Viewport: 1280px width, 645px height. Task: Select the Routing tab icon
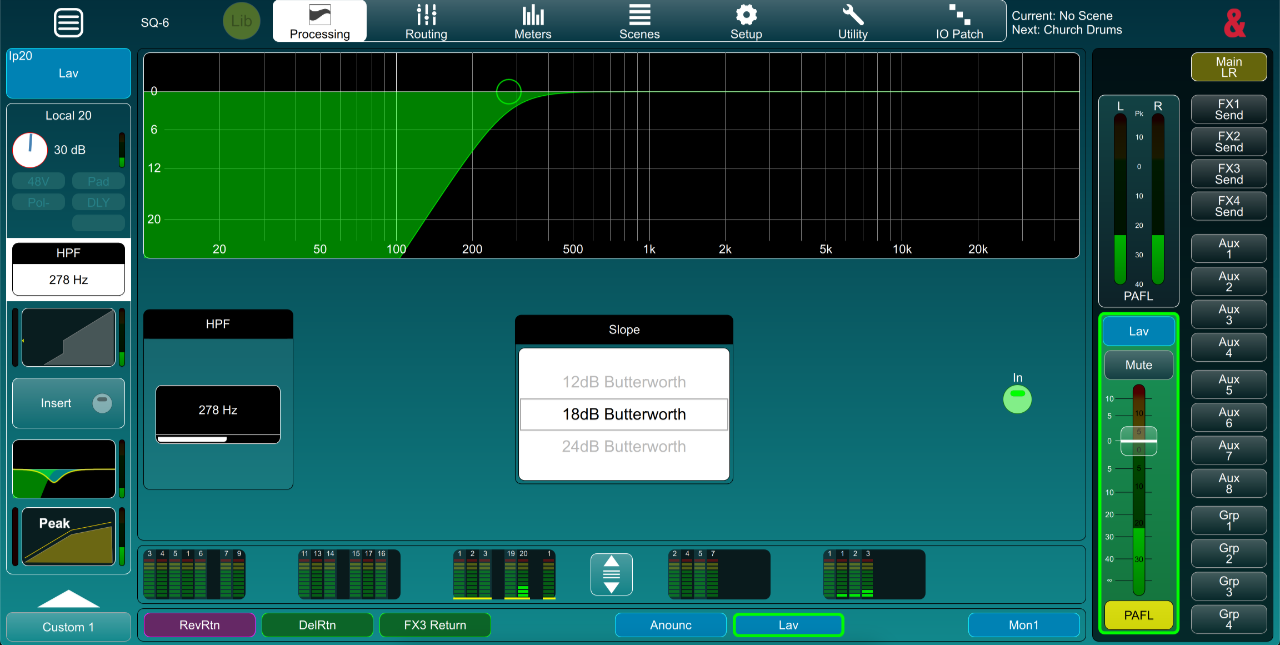click(x=426, y=21)
